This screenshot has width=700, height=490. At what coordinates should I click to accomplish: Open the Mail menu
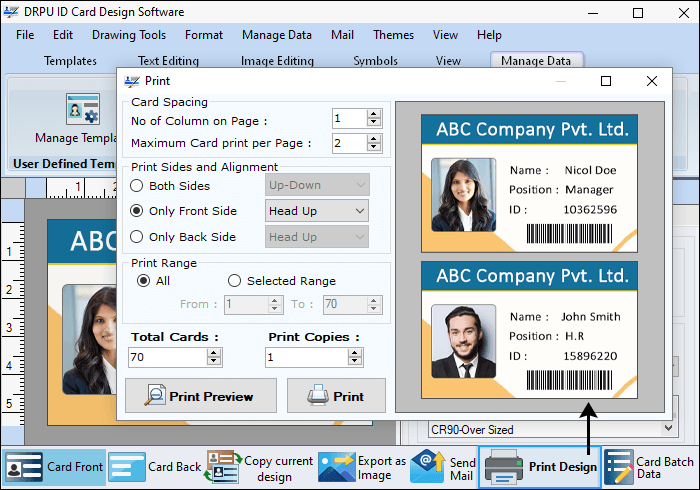click(342, 35)
